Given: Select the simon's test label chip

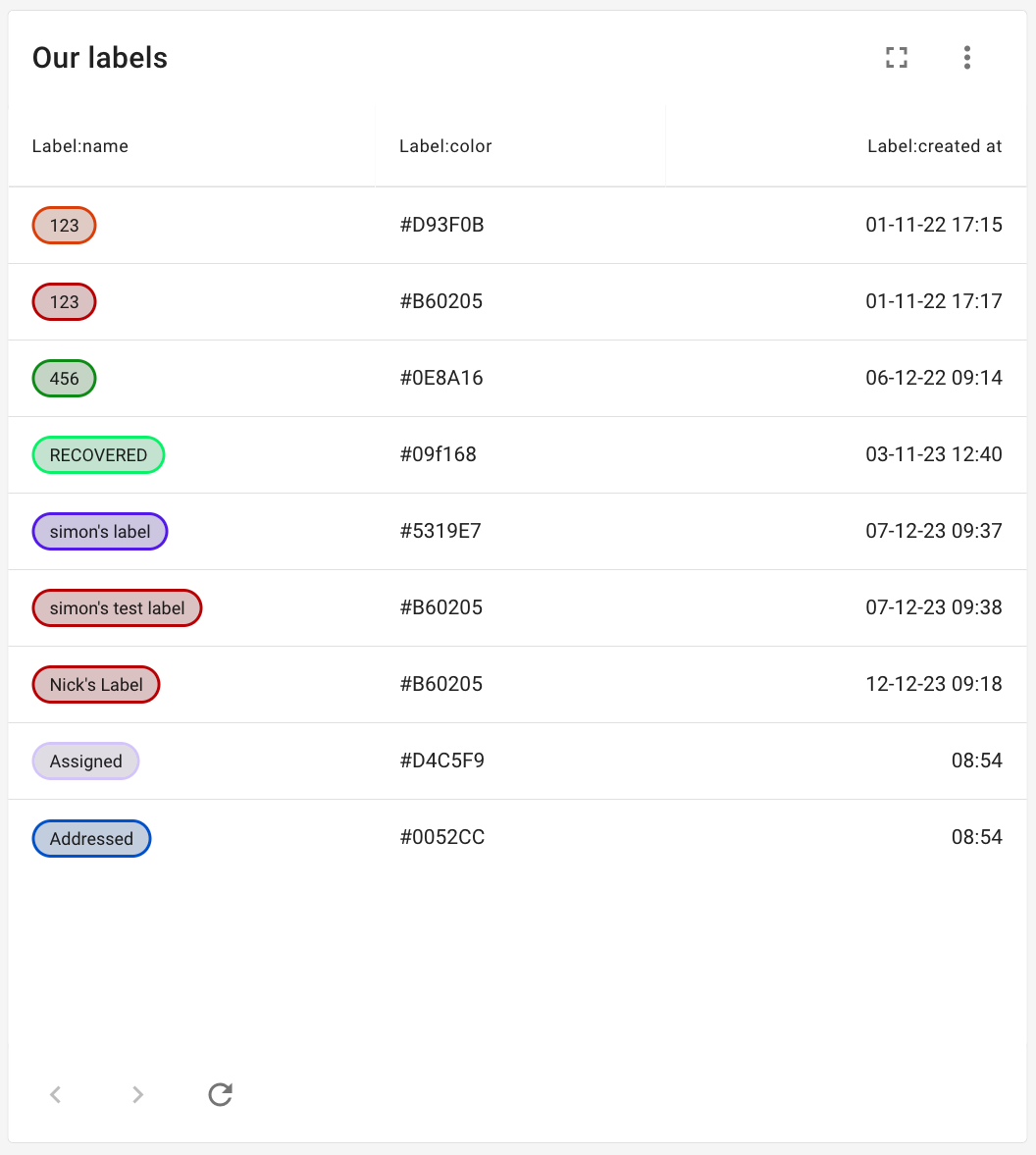Looking at the screenshot, I should [x=117, y=608].
